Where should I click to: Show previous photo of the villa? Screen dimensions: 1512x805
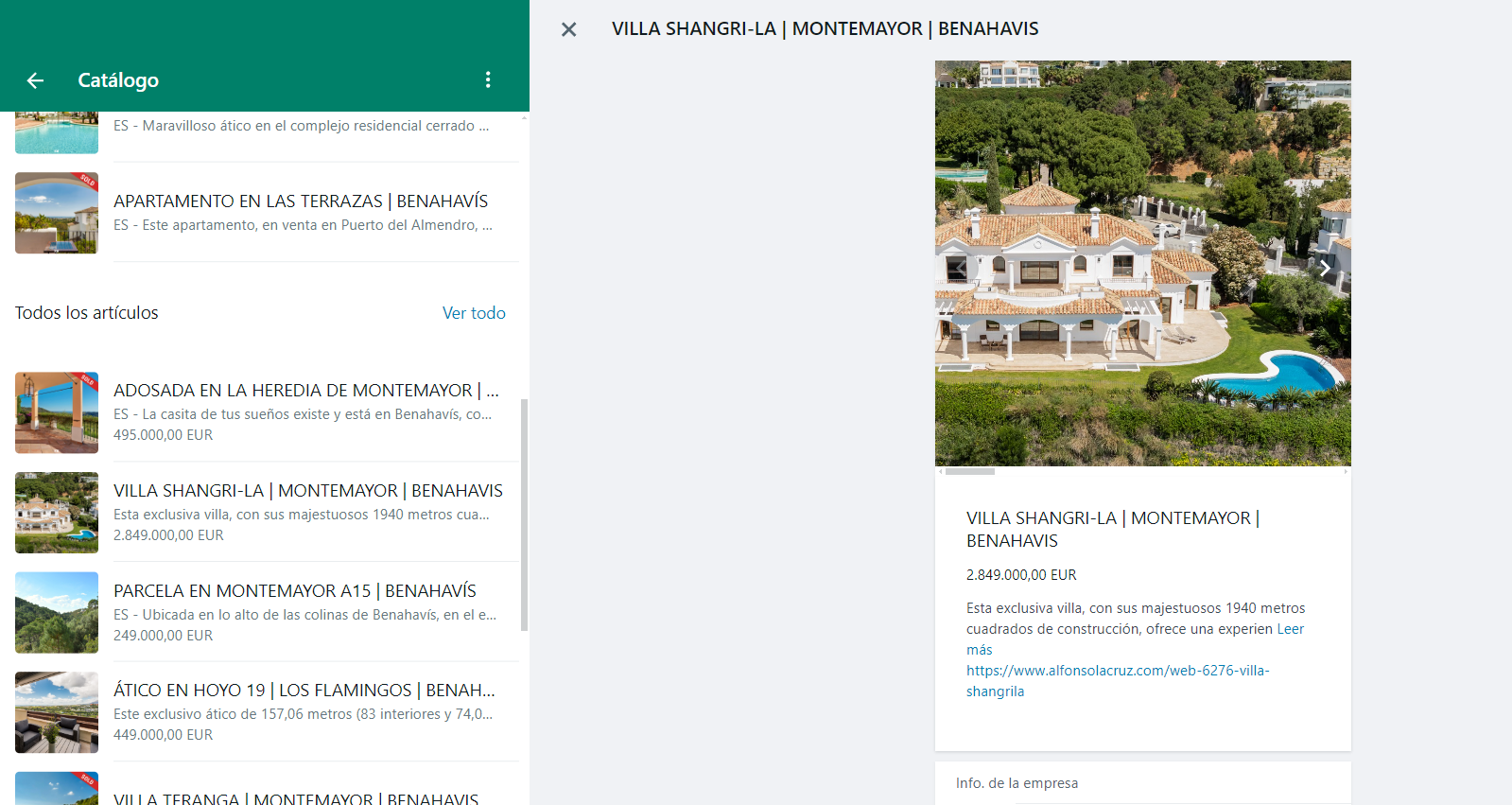[960, 269]
